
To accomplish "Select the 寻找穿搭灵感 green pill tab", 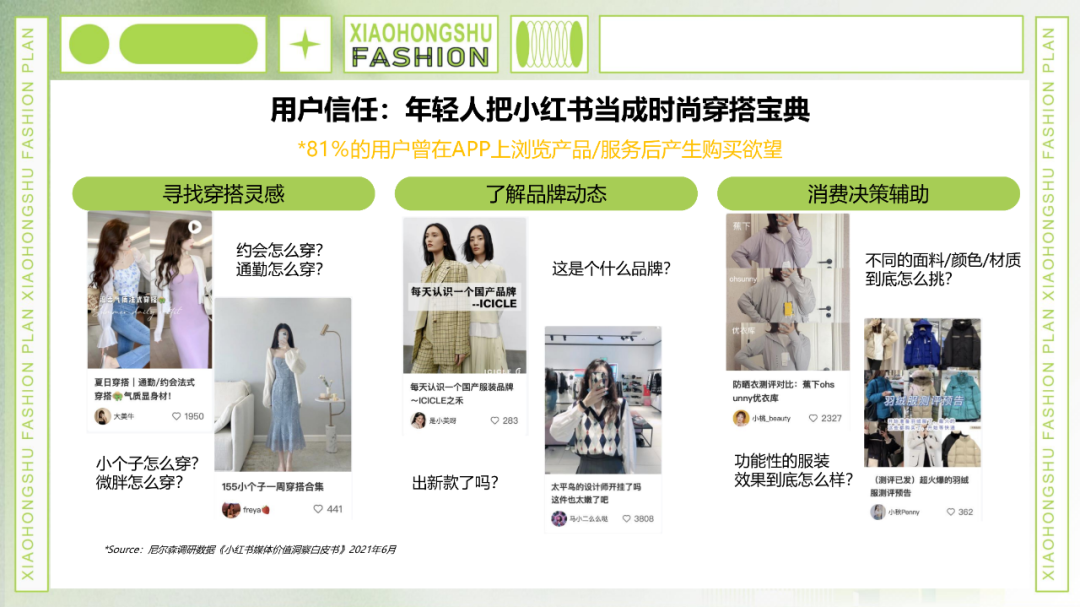I will (223, 194).
